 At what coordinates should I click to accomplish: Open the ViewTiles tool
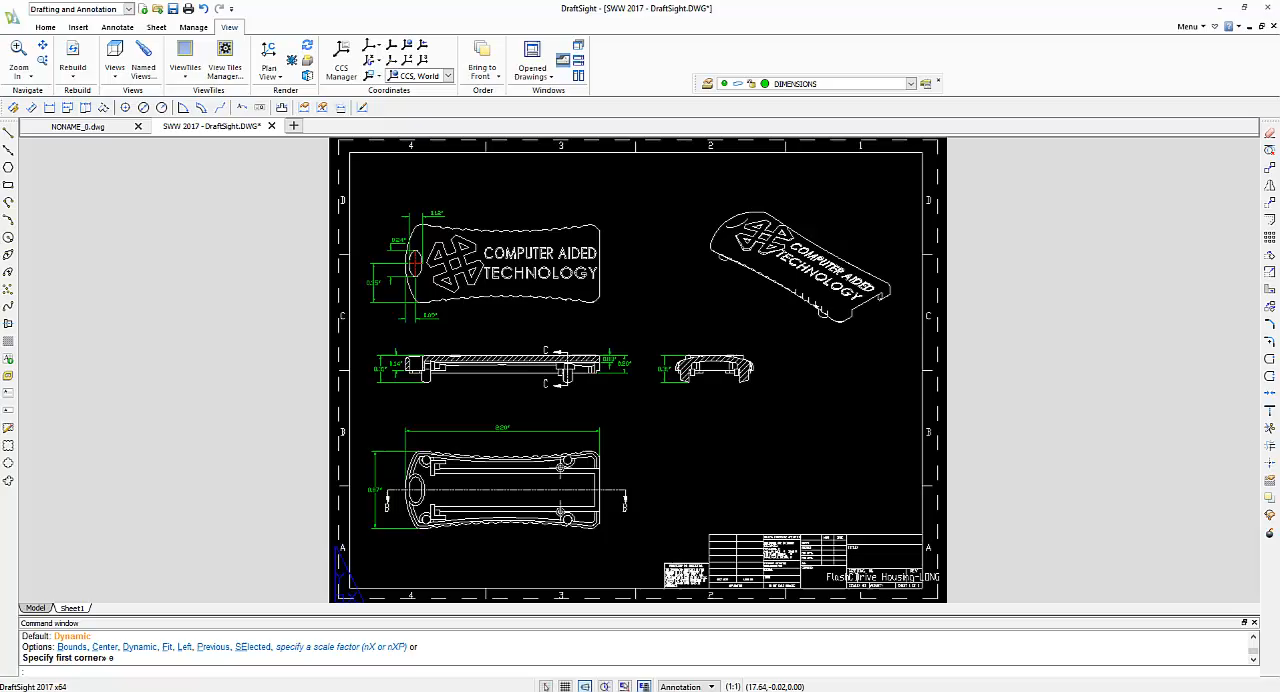pyautogui.click(x=185, y=48)
